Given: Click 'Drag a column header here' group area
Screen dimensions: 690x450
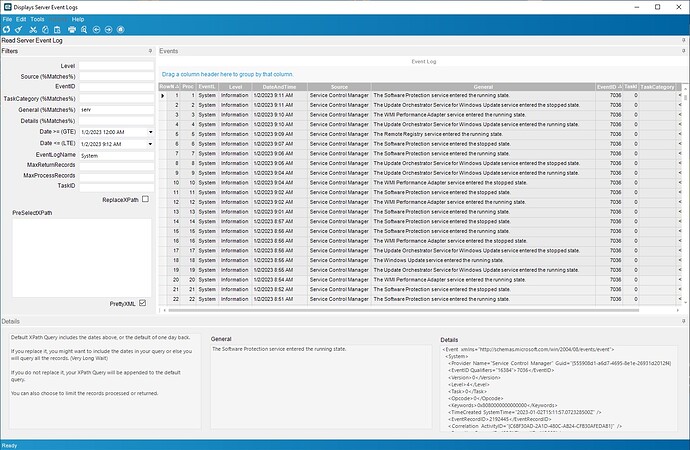Looking at the screenshot, I should [228, 74].
